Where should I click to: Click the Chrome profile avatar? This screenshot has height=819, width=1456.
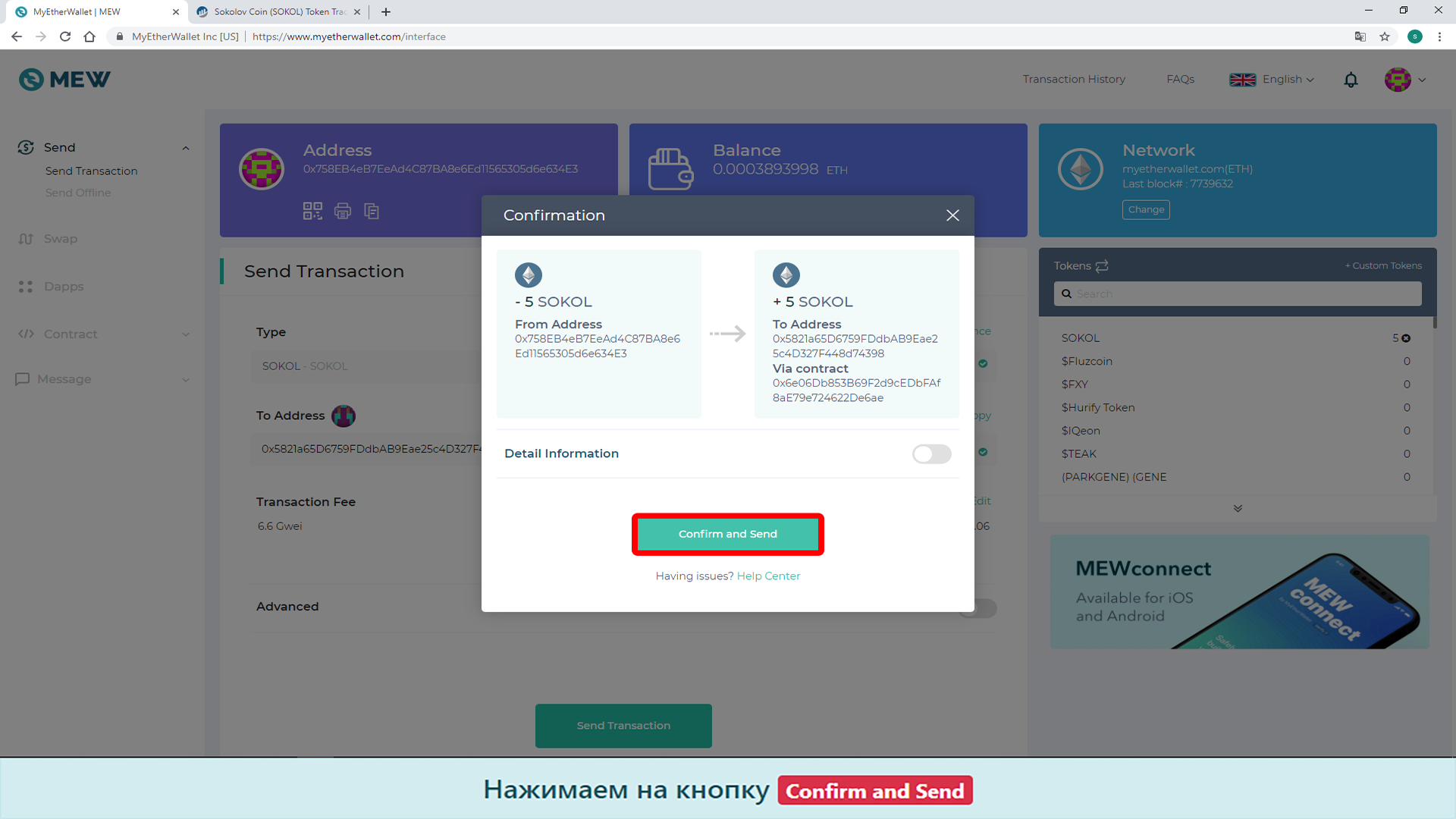1415,36
